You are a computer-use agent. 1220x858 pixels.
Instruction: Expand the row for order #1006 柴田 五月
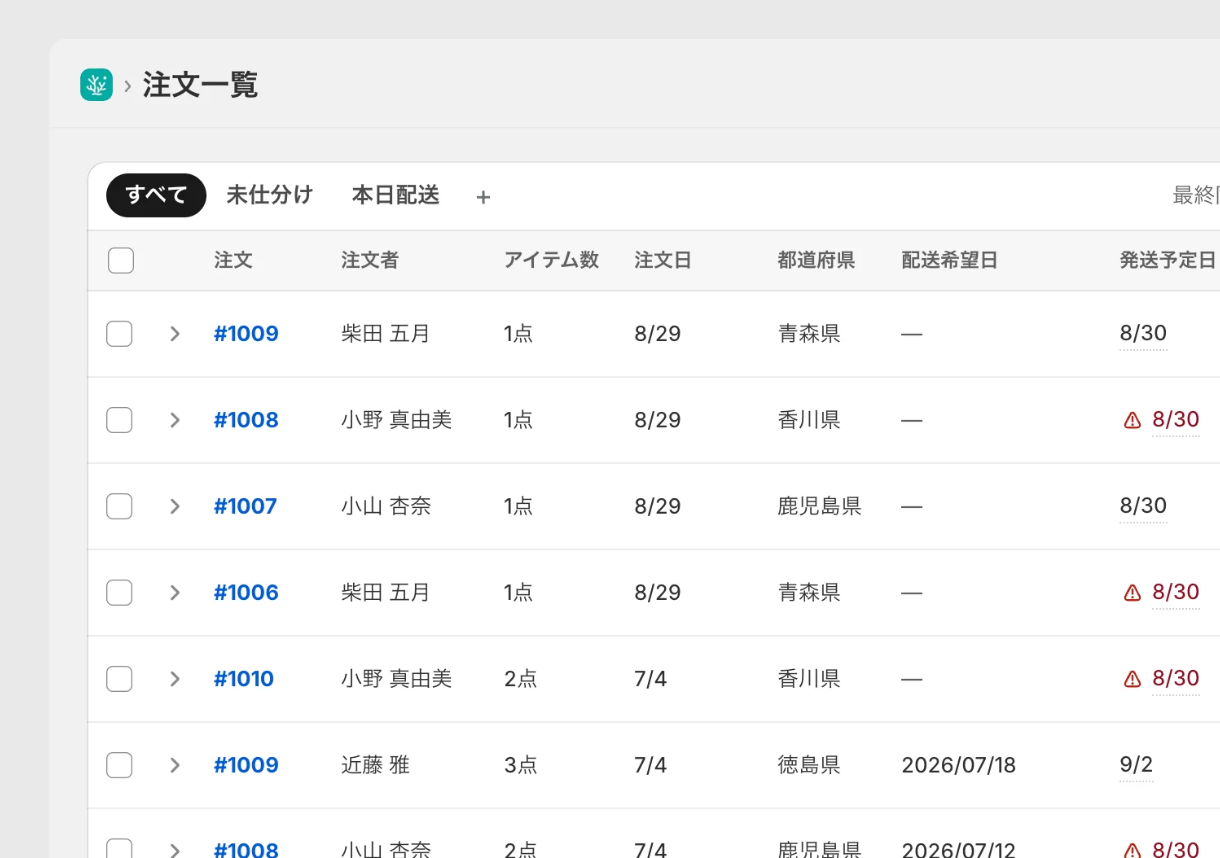[175, 592]
